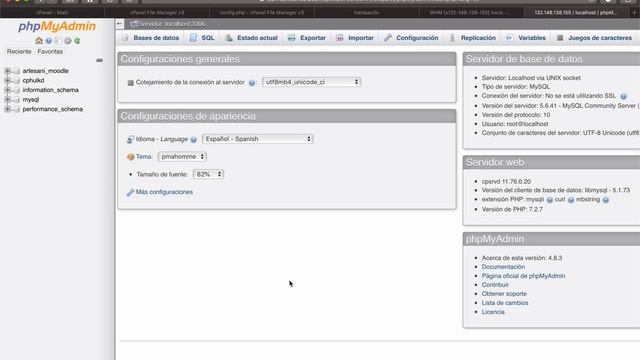Click the Home icon in phpMyAdmin sidebar
This screenshot has height=360, width=640.
[39, 40]
